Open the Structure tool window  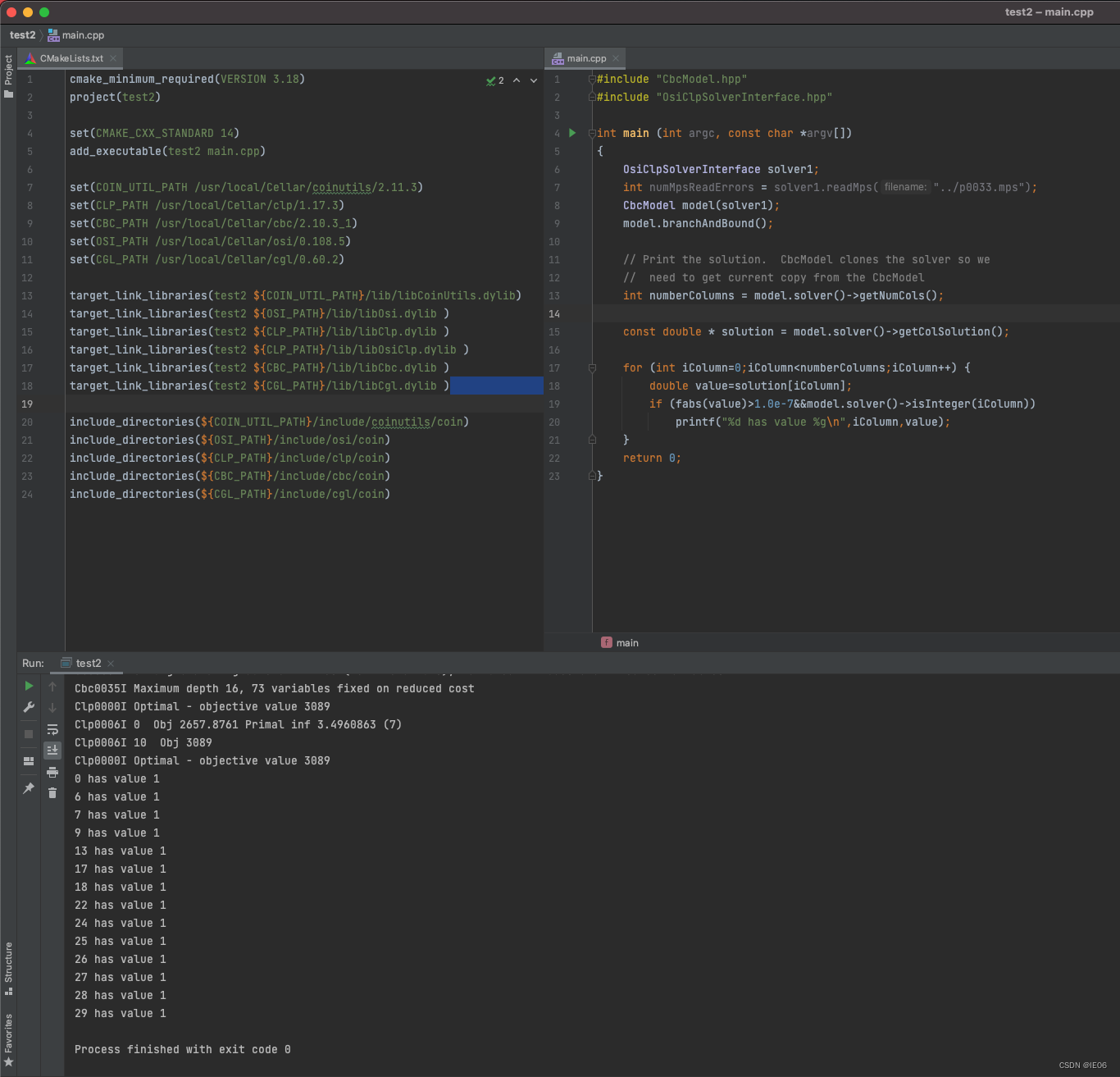8,969
